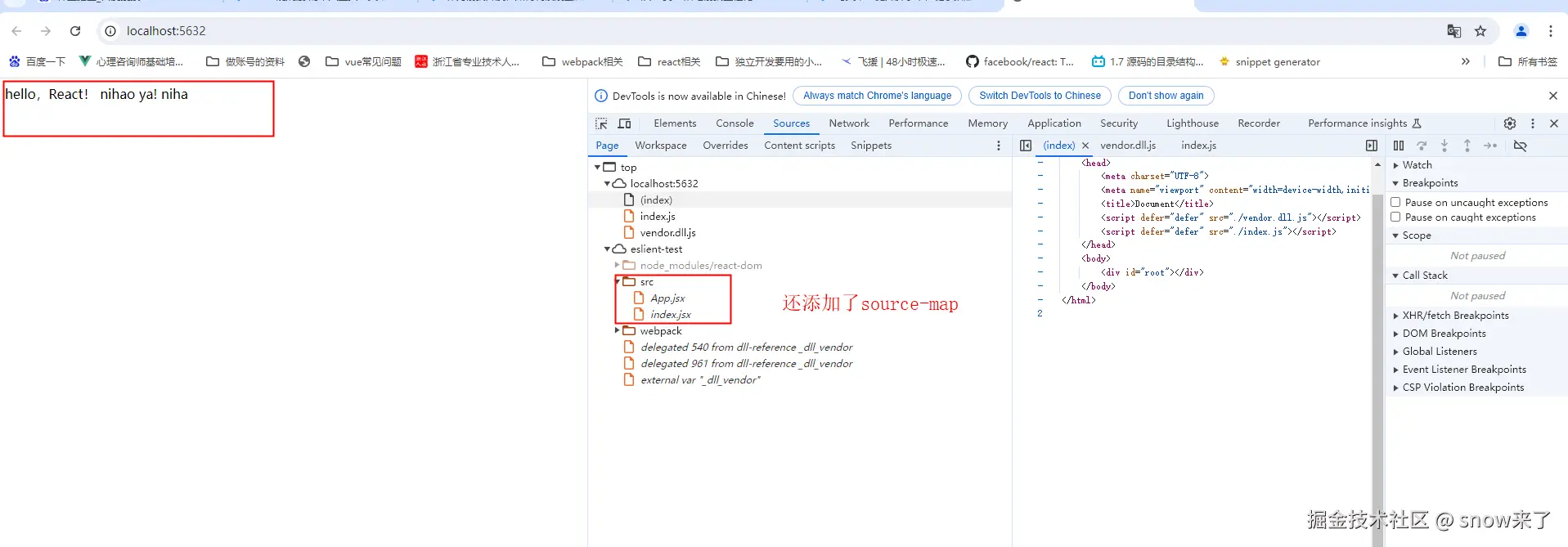Collapse the localhost:5632 tree node

608,183
